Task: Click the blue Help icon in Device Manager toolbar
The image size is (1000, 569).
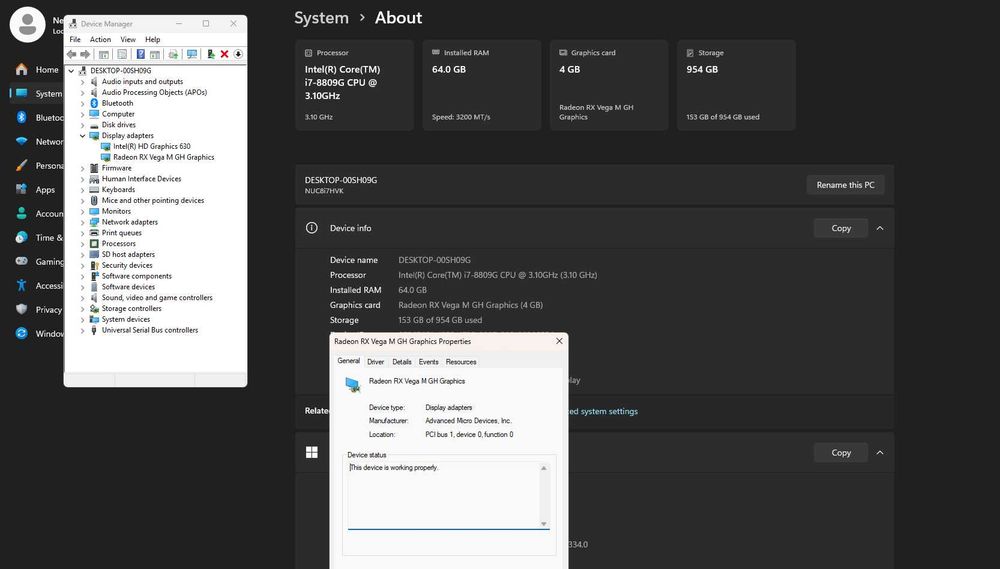Action: tap(140, 54)
